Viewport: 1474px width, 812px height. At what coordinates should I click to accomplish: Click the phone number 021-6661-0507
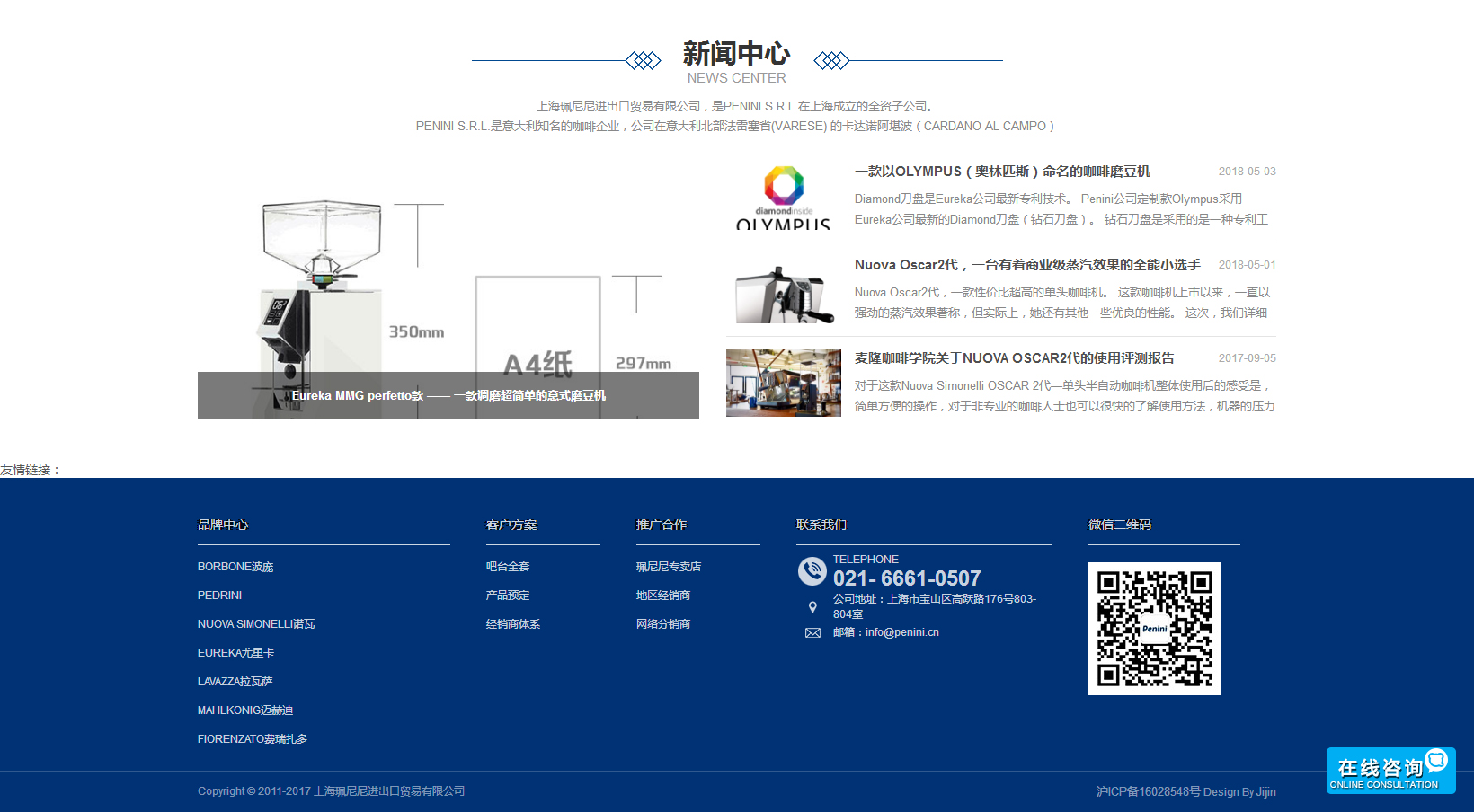tap(907, 578)
